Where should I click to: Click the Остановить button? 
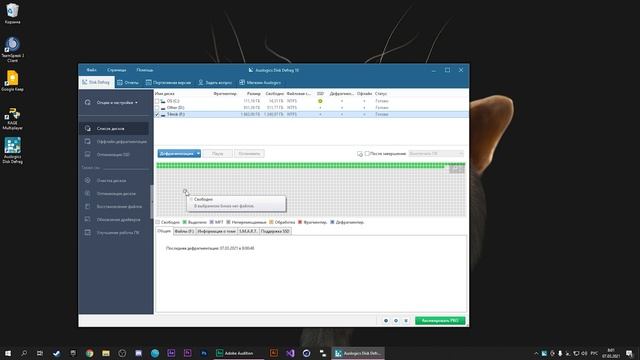pos(249,153)
